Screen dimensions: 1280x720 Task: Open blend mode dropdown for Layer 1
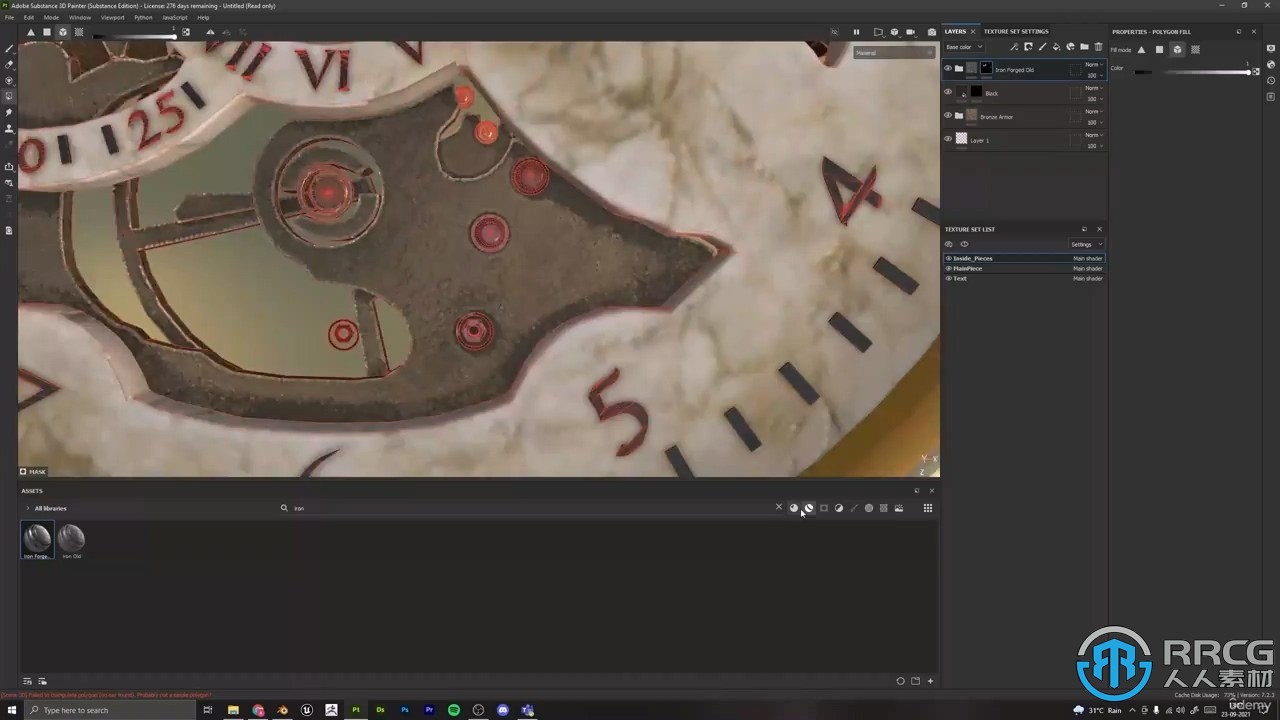pos(1094,135)
